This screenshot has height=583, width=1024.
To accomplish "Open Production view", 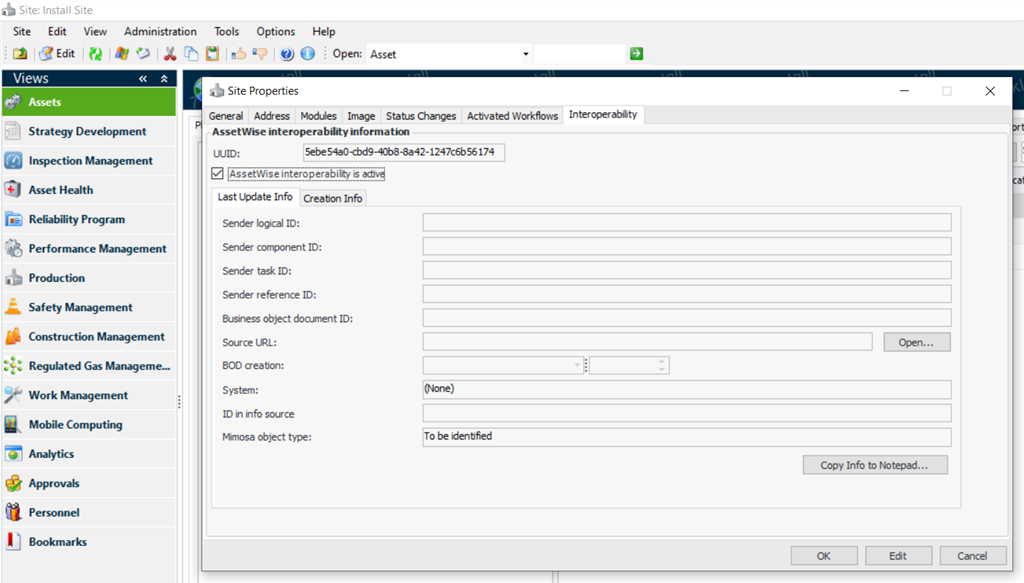I will (89, 278).
